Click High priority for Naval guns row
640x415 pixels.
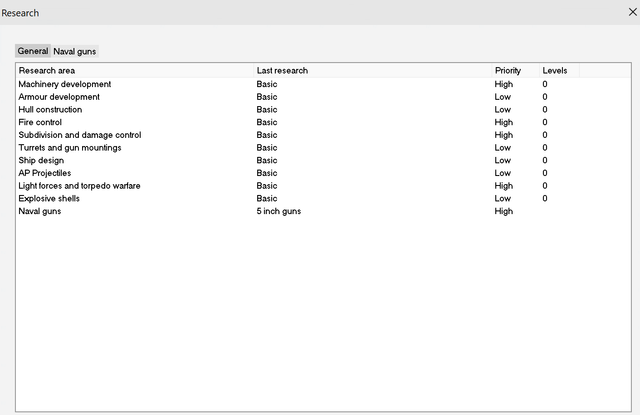pos(504,211)
